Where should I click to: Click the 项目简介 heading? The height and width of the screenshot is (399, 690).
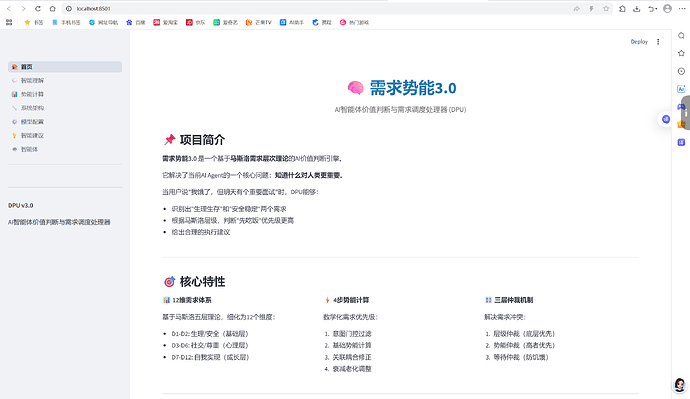click(x=202, y=140)
